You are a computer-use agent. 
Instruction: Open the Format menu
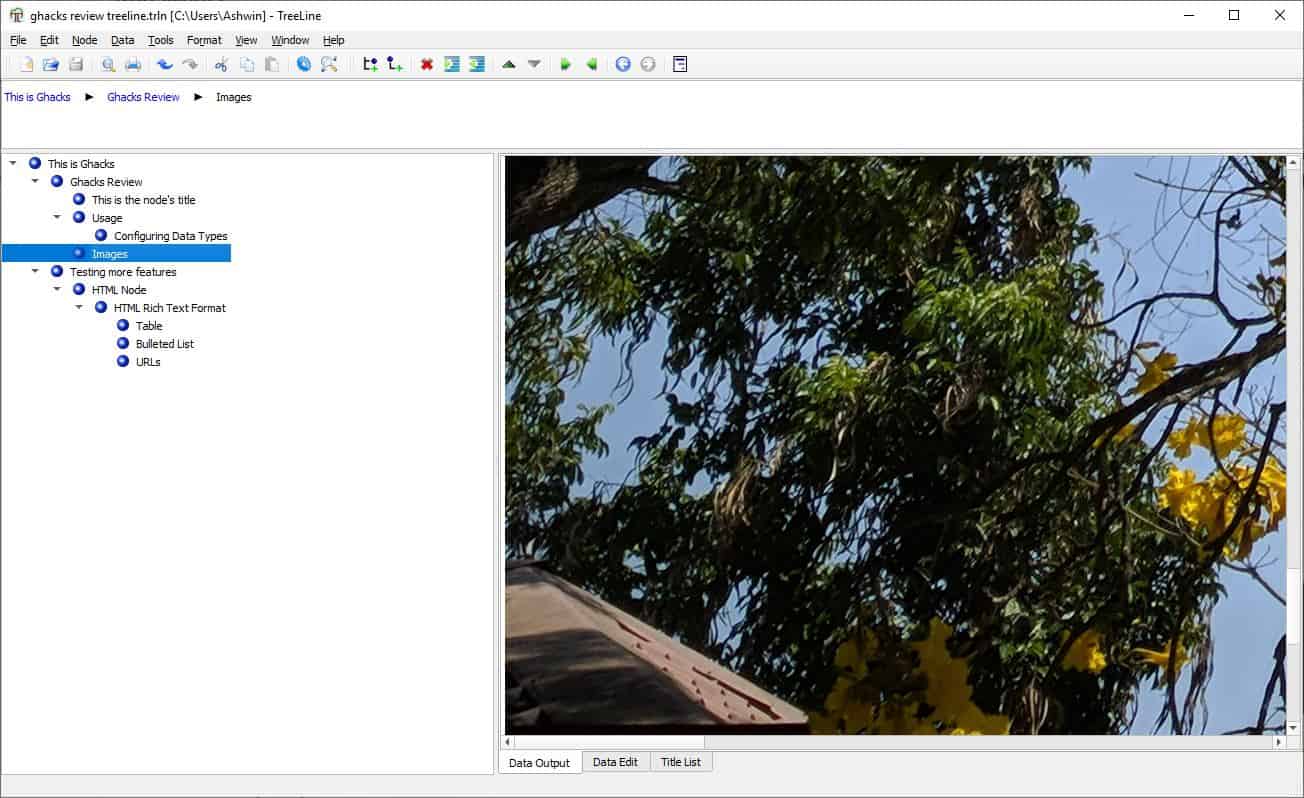[204, 40]
